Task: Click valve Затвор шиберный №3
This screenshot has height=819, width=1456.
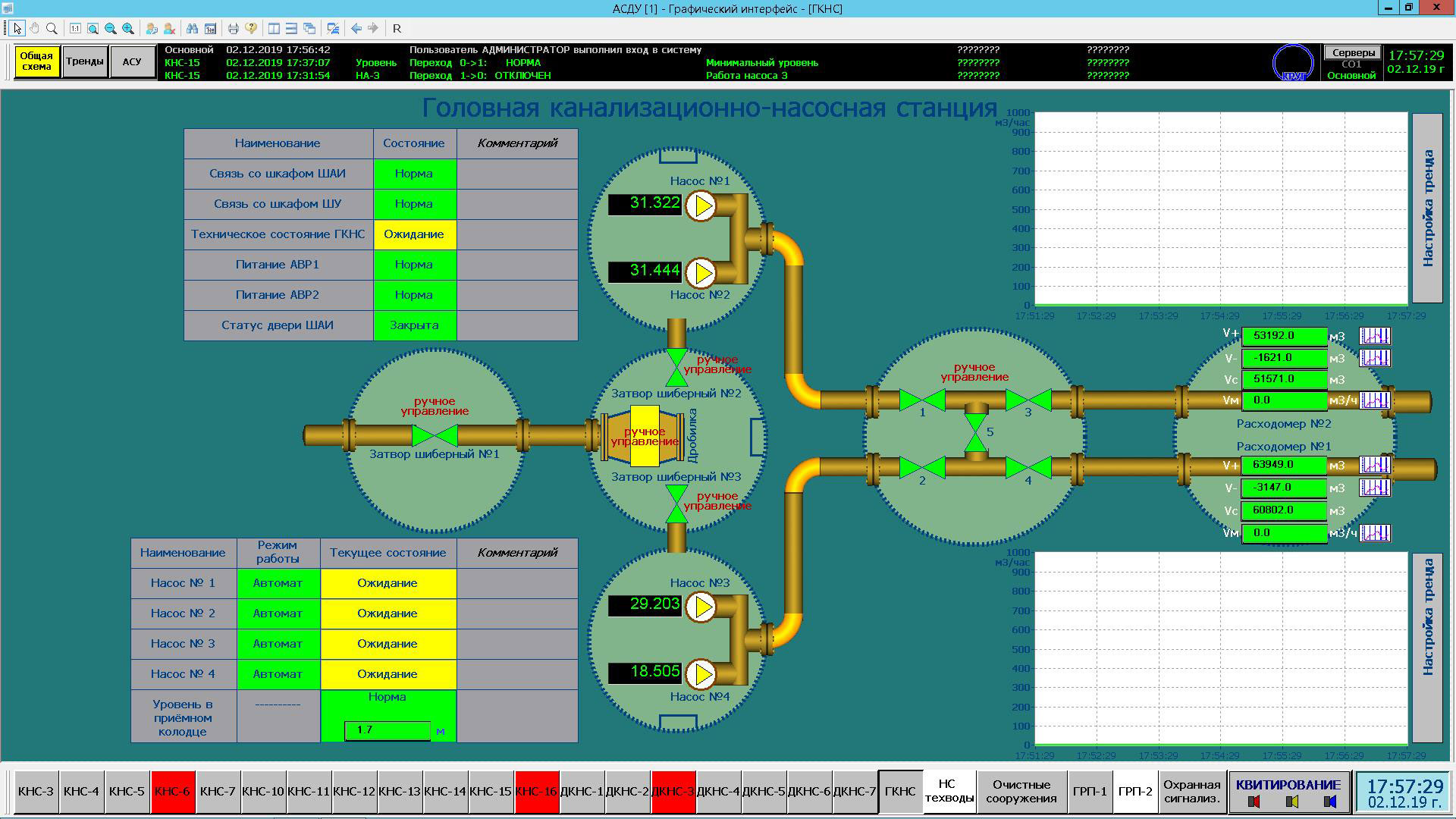Action: tap(676, 504)
